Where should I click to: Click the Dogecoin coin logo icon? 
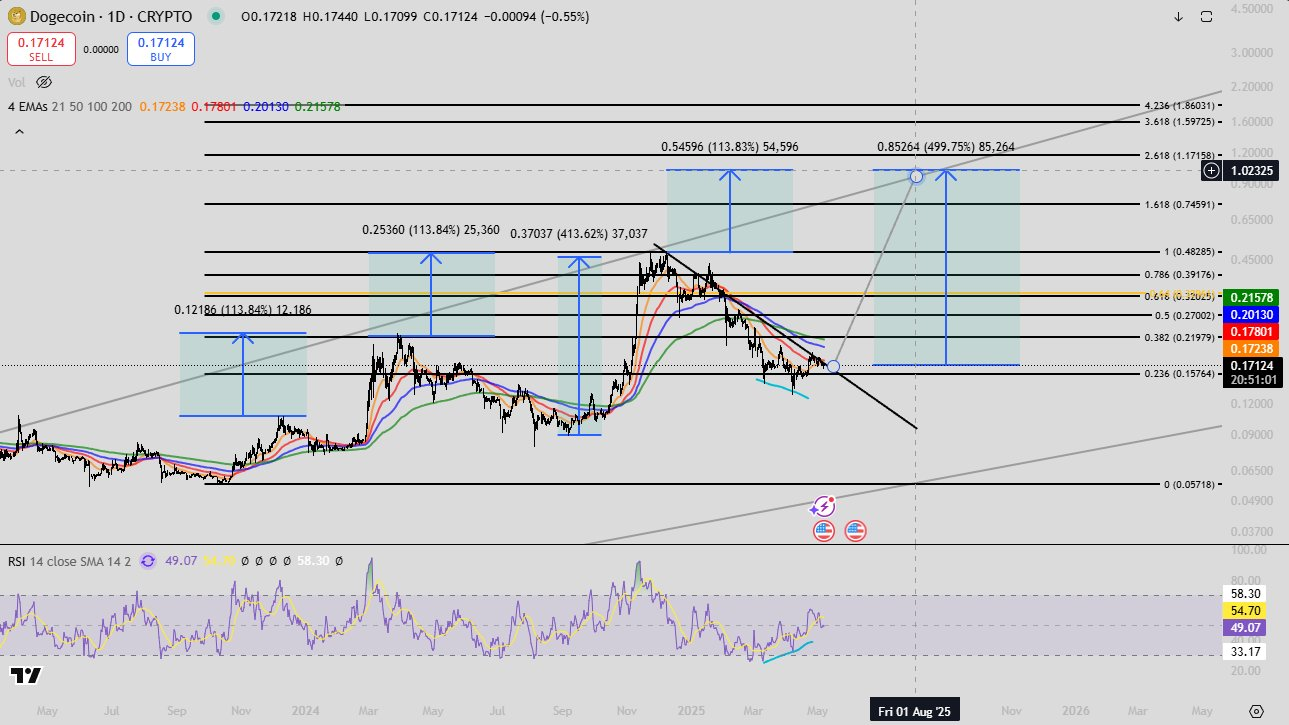[16, 16]
